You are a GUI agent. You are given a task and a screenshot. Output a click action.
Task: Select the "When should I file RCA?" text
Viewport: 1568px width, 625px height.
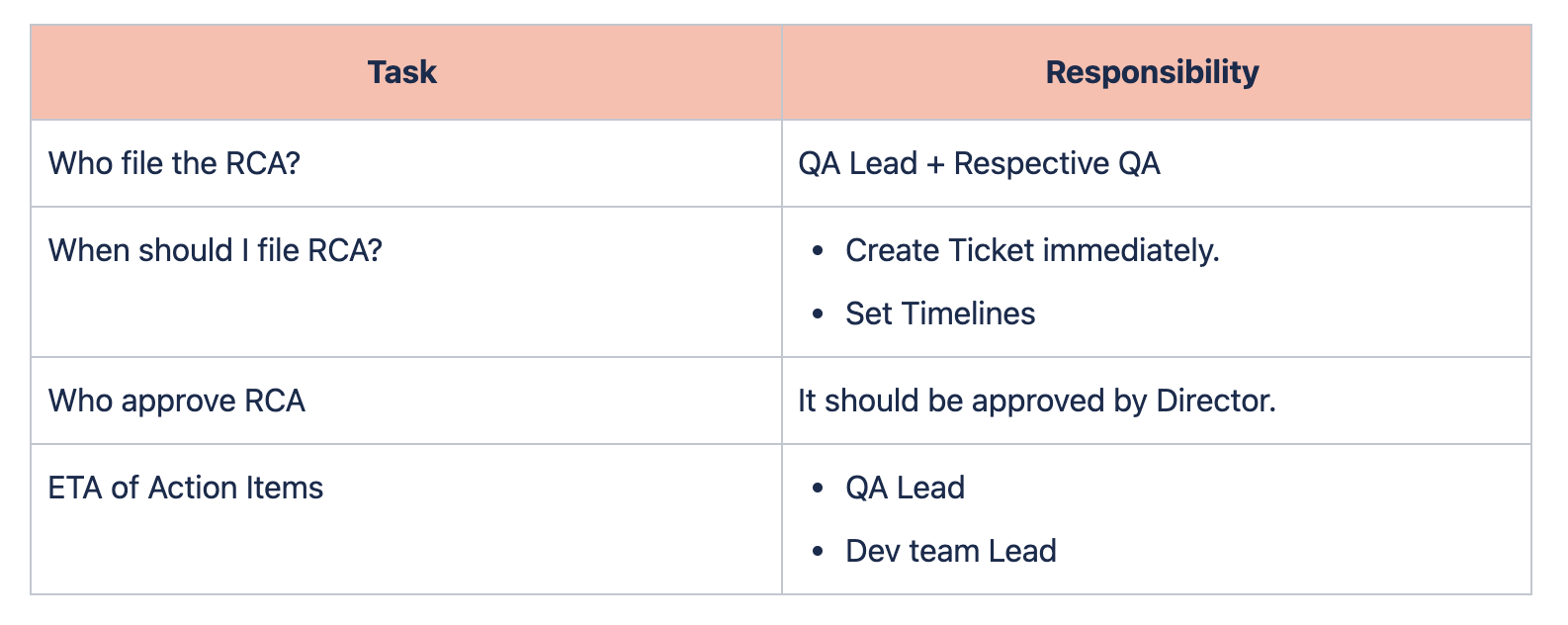pos(215,250)
